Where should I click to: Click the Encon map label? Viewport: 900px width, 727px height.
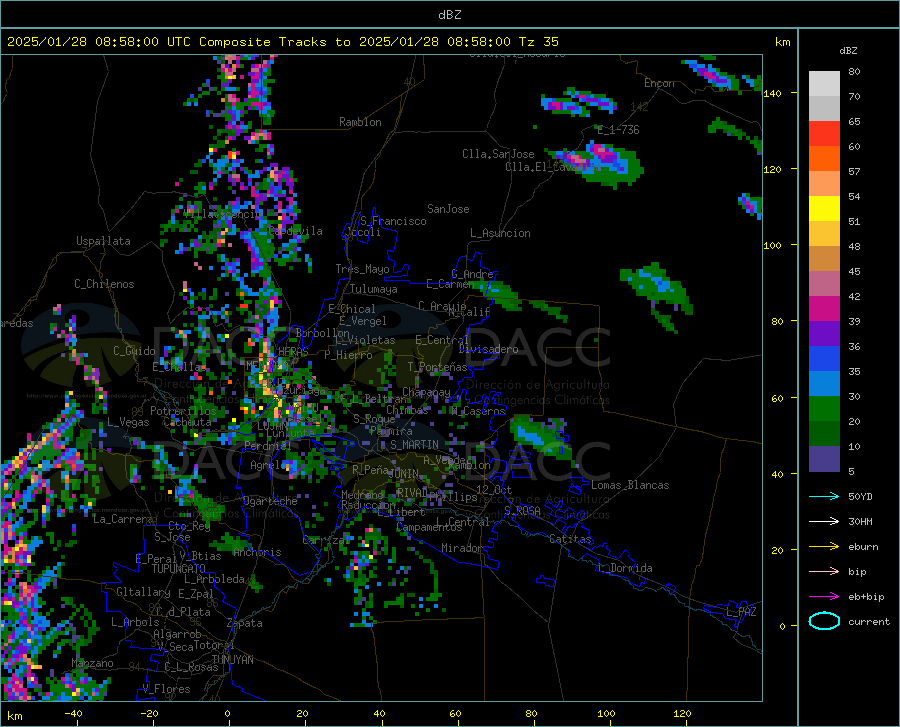tap(659, 83)
